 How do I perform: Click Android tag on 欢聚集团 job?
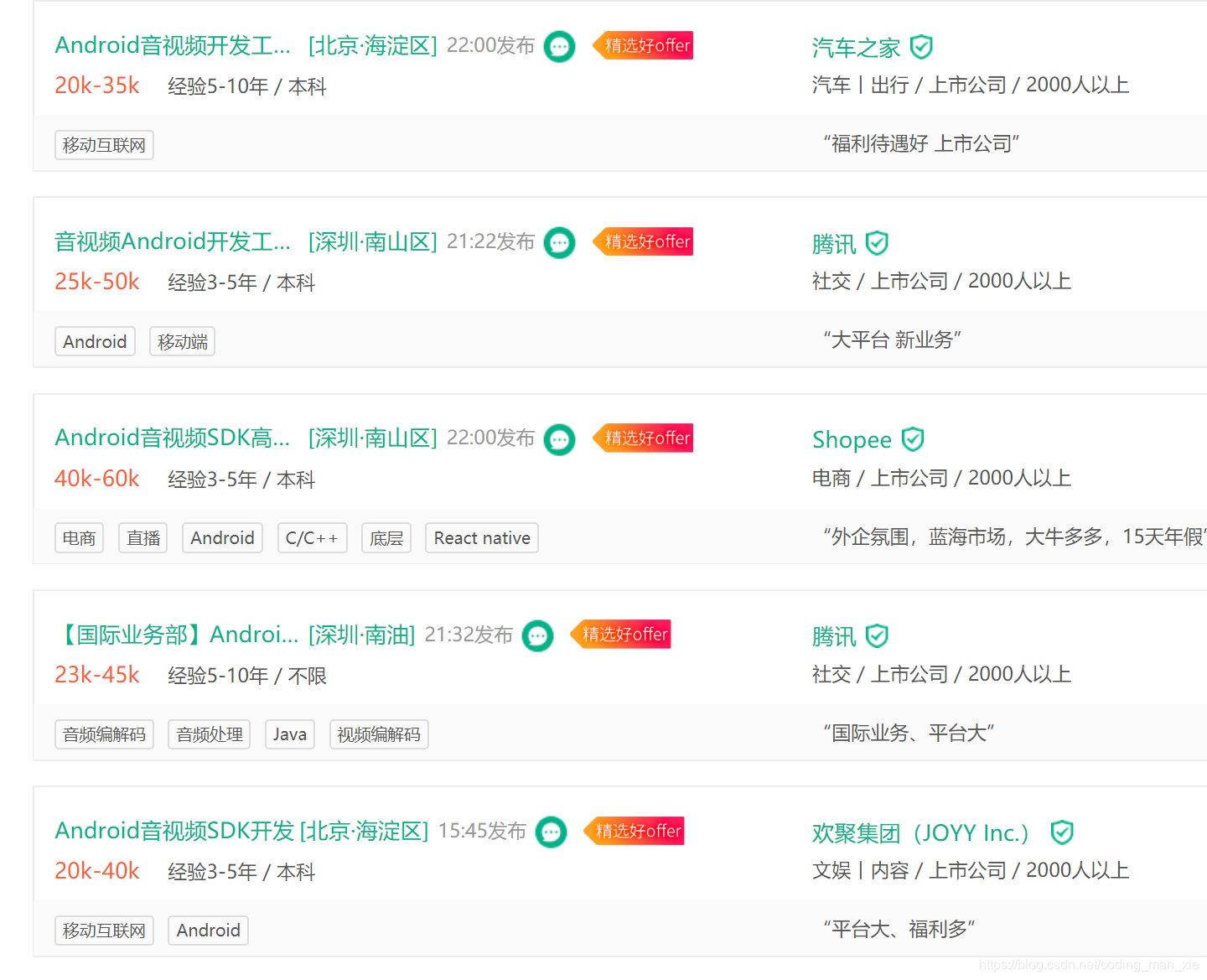pyautogui.click(x=208, y=931)
